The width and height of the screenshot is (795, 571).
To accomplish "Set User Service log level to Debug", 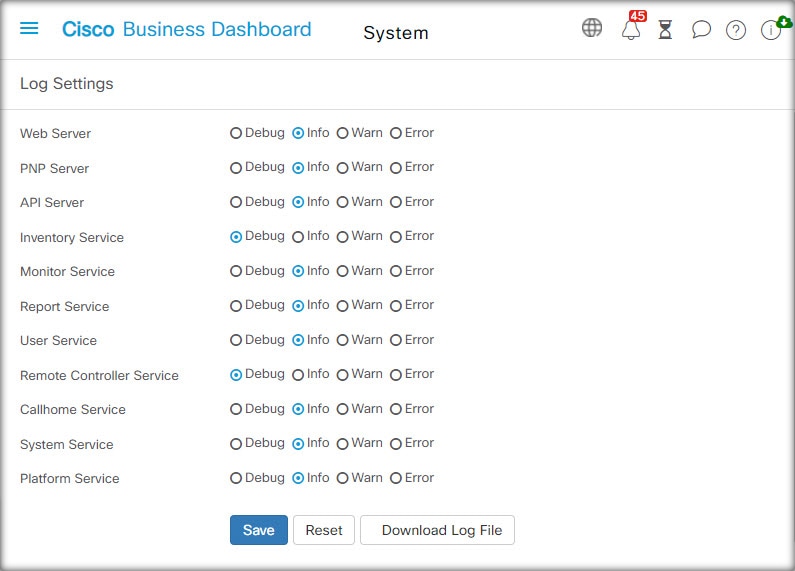I will point(236,340).
